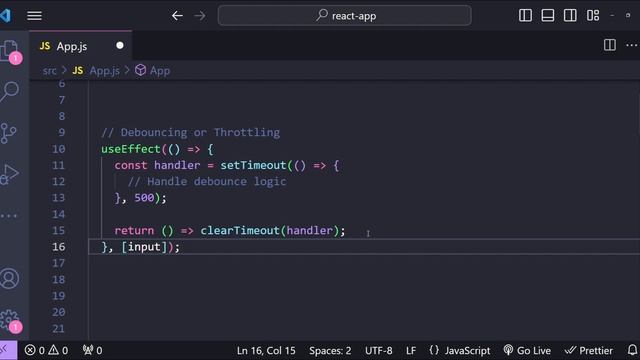Open the Search view in activity bar
The image size is (640, 360).
click(x=10, y=91)
